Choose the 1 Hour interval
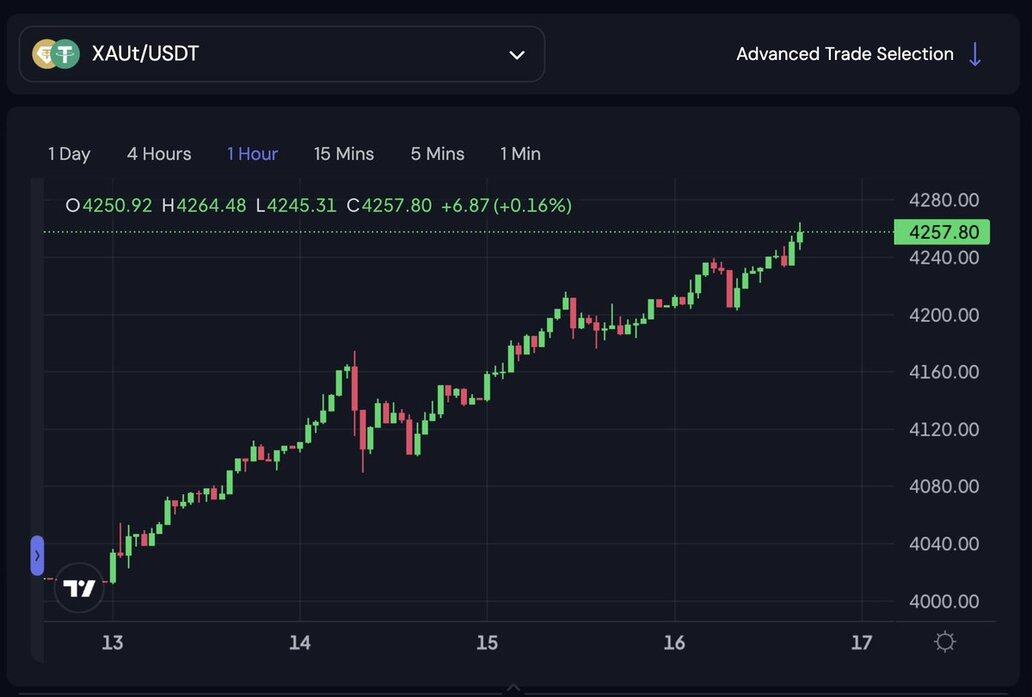The height and width of the screenshot is (697, 1032). [252, 154]
